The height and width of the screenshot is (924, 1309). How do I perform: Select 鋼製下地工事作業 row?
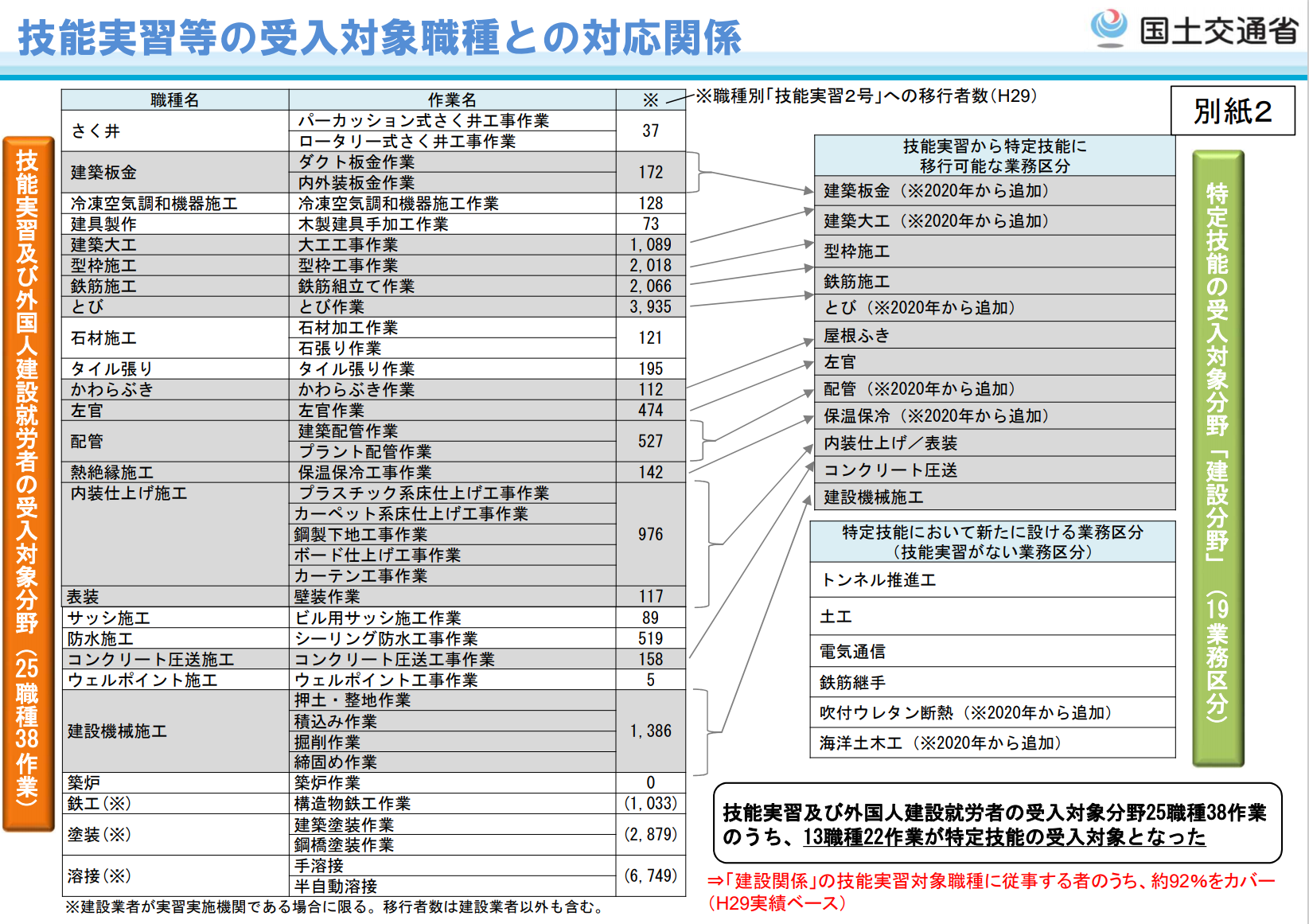(452, 534)
